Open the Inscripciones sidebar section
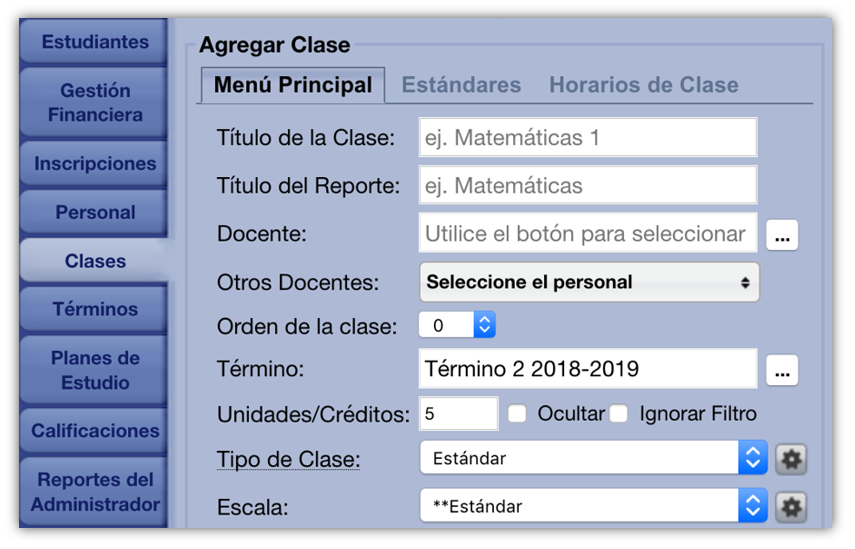 click(x=95, y=164)
